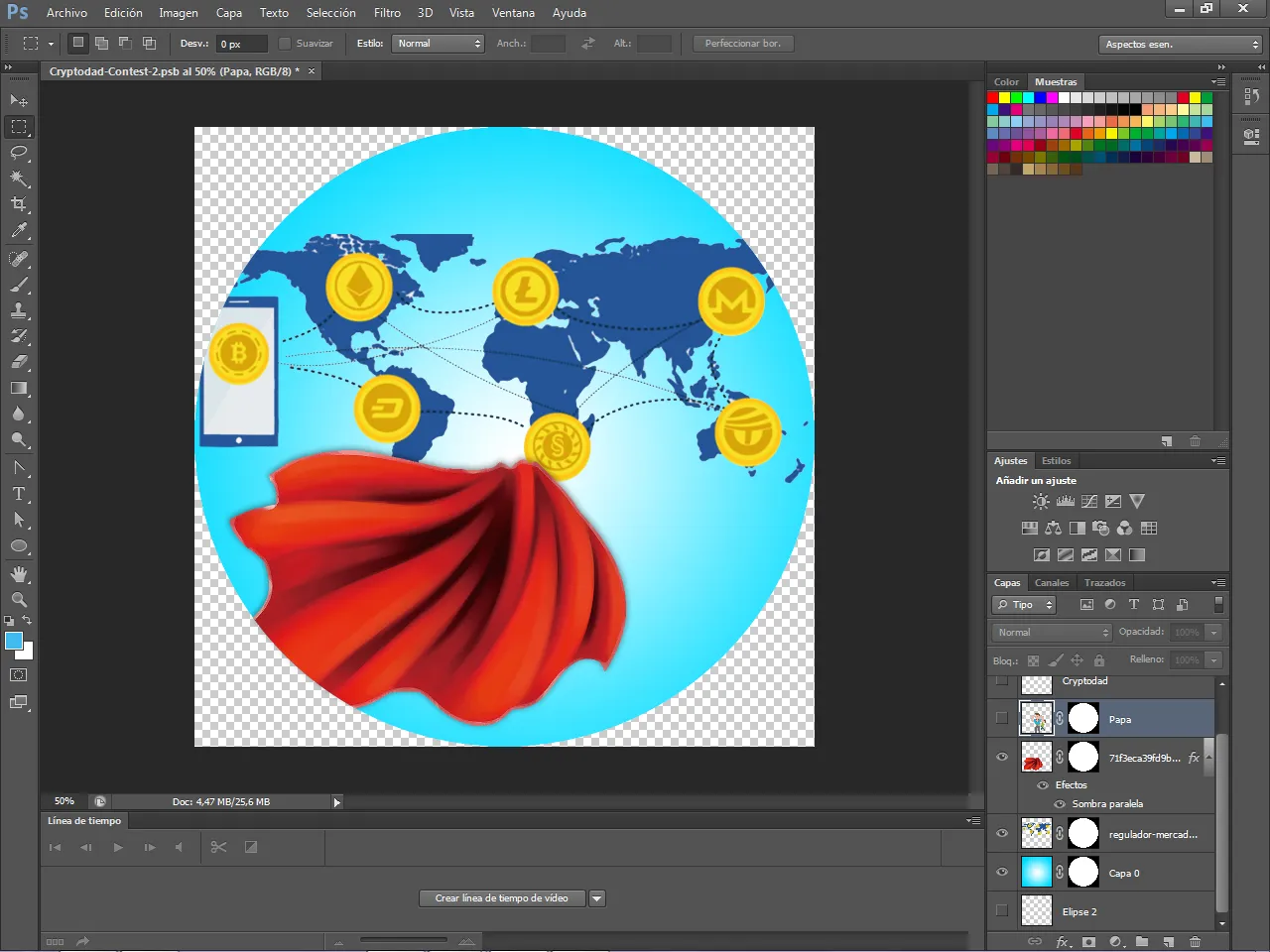Switch to the Trazados tab
The height and width of the screenshot is (952, 1270).
[1104, 583]
